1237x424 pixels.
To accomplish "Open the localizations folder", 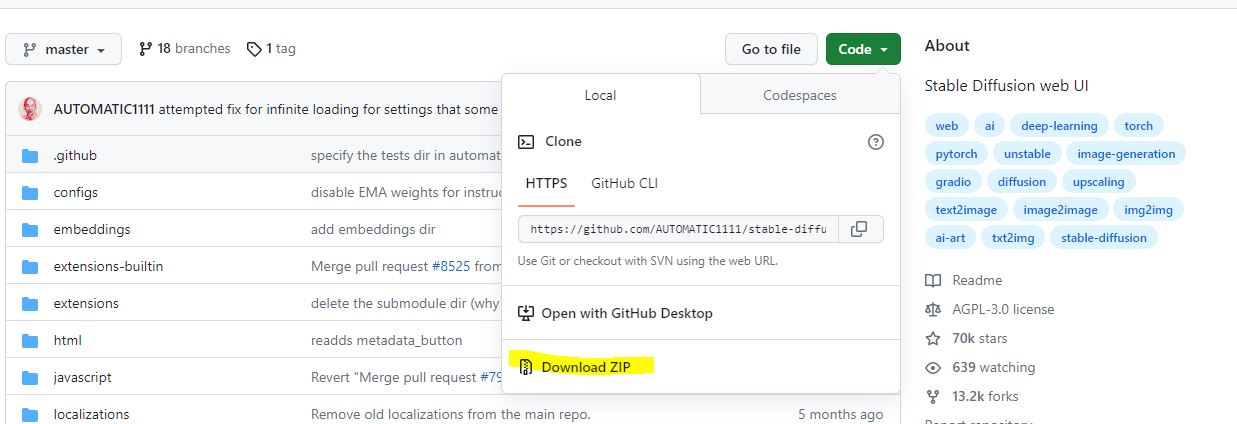I will 91,414.
